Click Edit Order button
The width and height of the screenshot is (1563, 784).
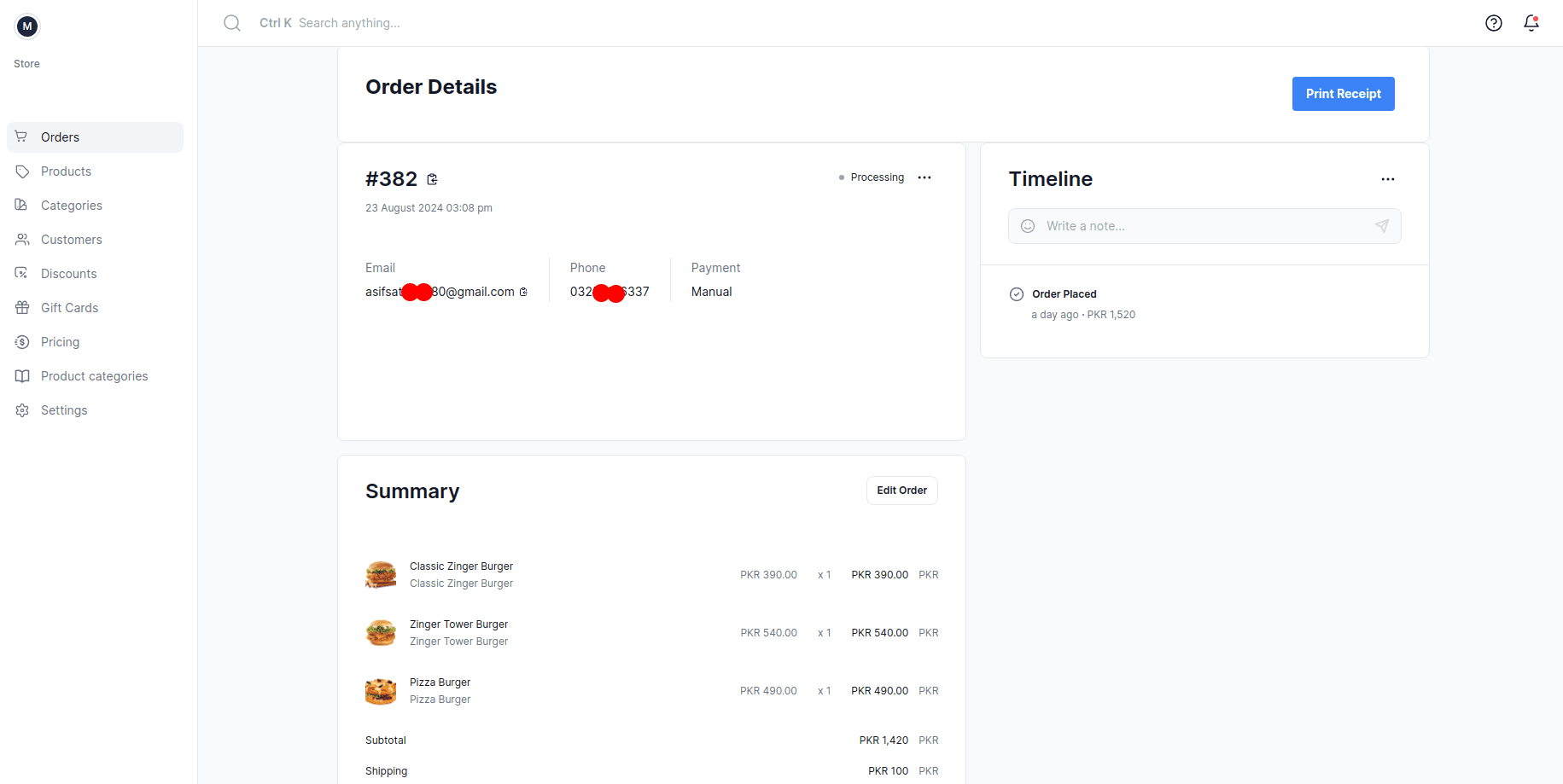tap(901, 491)
